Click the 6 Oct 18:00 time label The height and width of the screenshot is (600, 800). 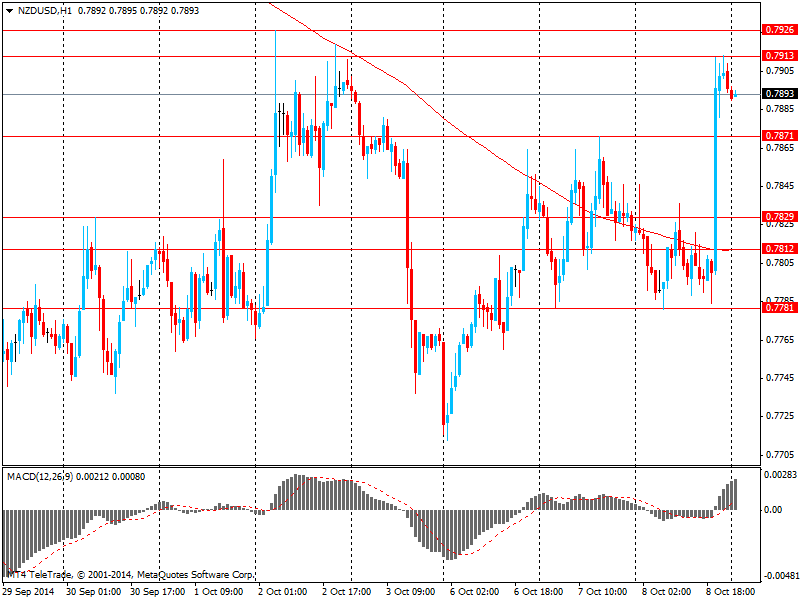[x=539, y=592]
